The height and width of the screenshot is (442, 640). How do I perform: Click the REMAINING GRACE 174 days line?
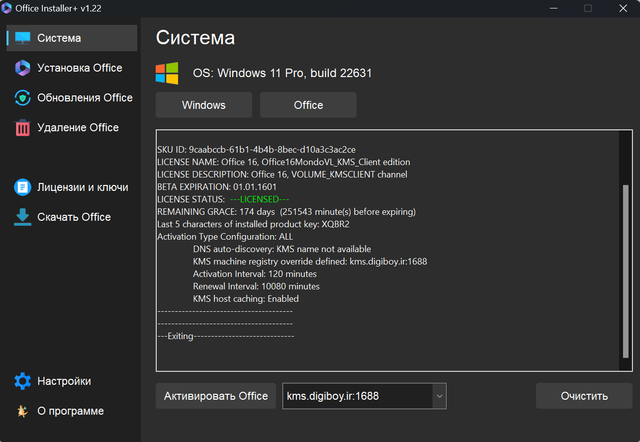[287, 212]
